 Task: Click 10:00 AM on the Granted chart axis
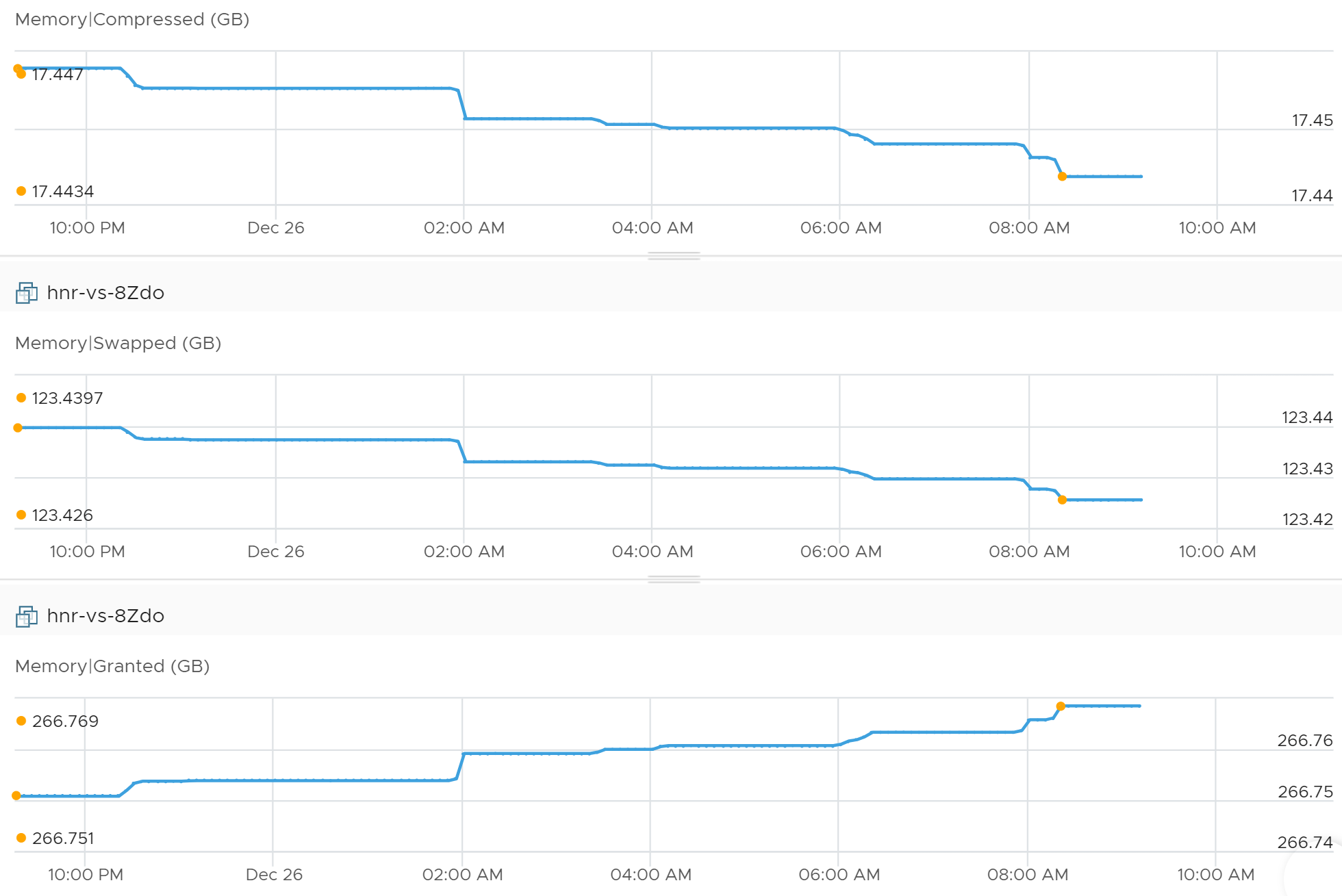click(1216, 875)
